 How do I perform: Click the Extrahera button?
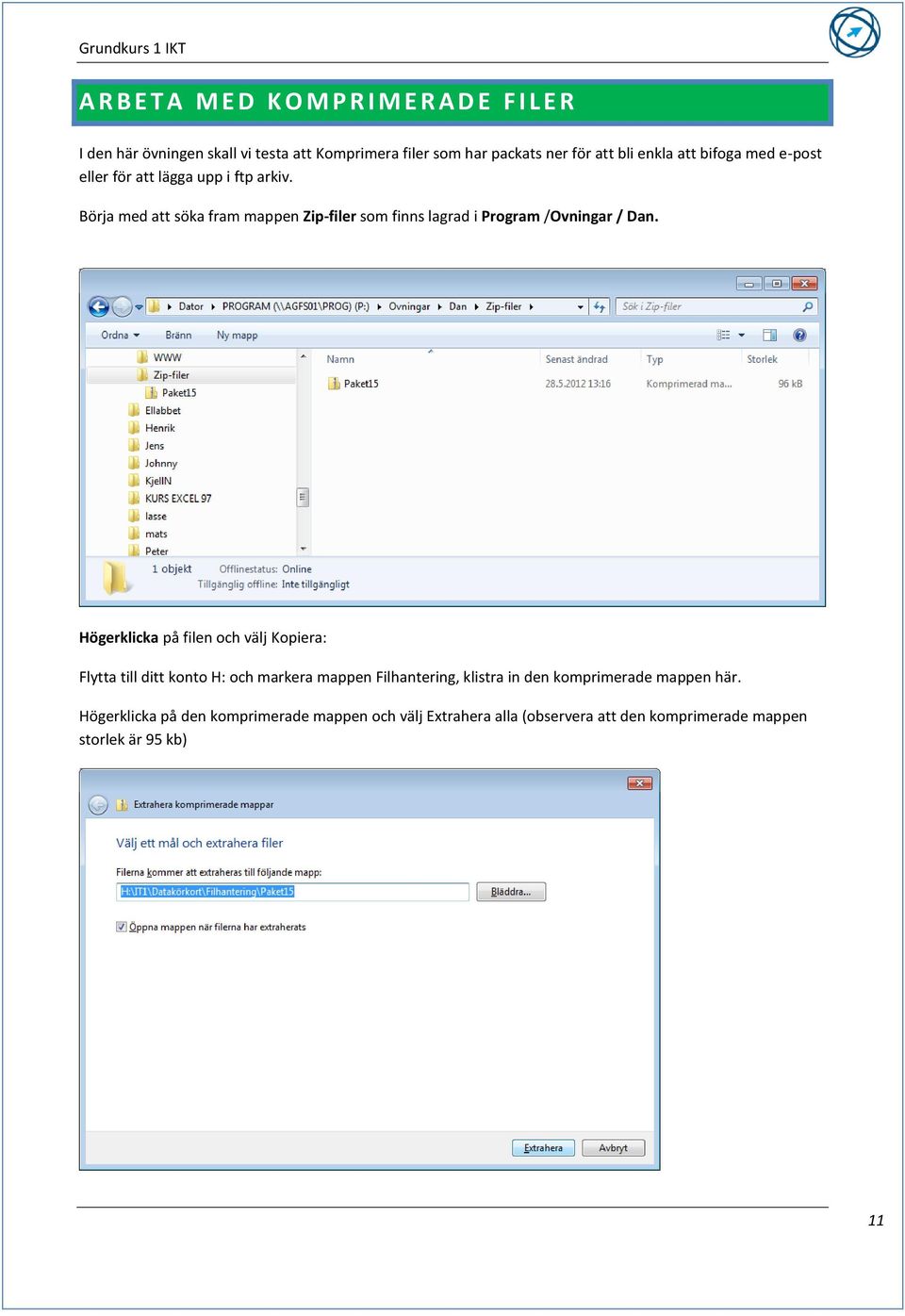coord(543,1148)
